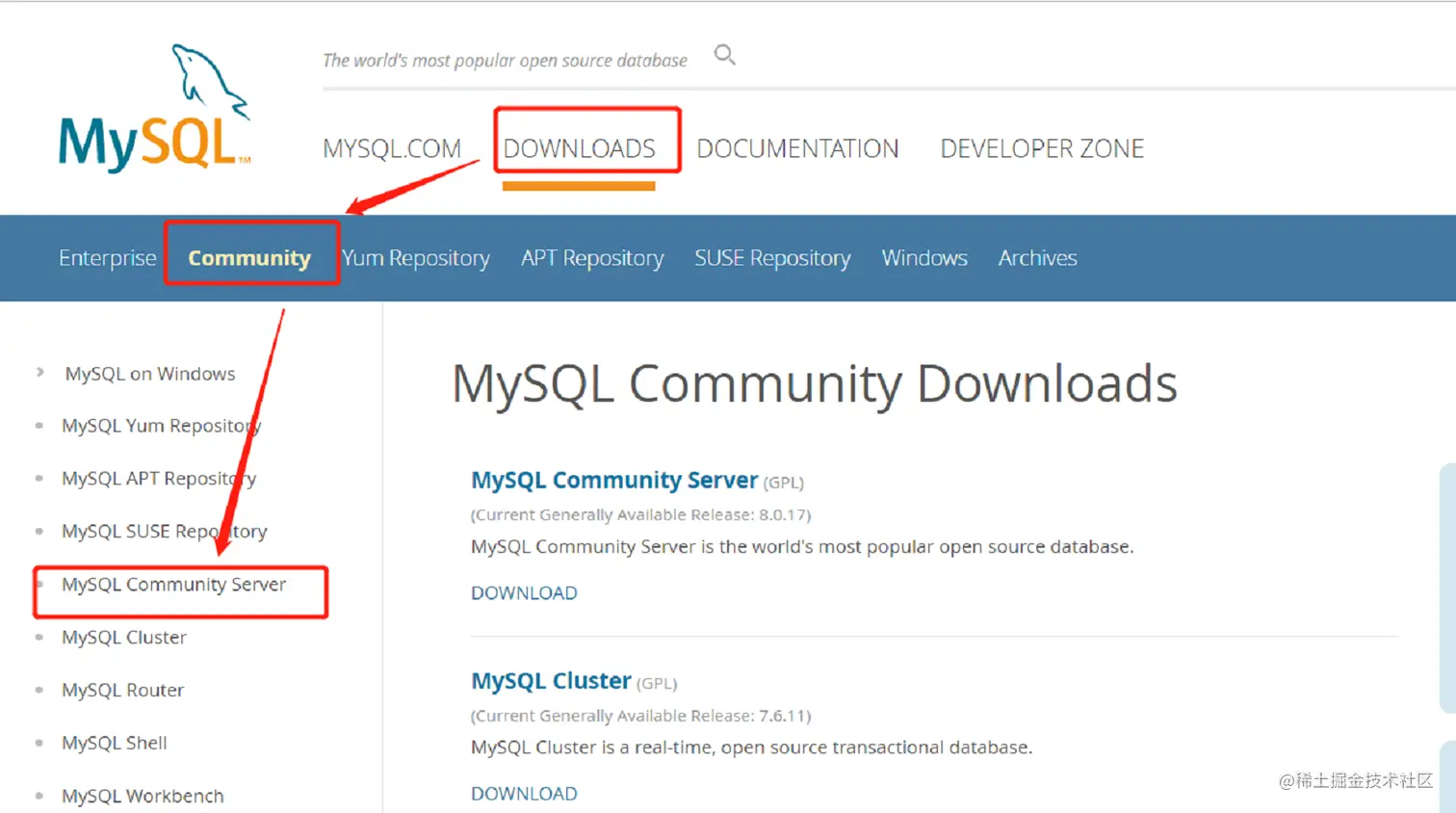Click the search field tagline text
The height and width of the screenshot is (813, 1456).
(505, 60)
